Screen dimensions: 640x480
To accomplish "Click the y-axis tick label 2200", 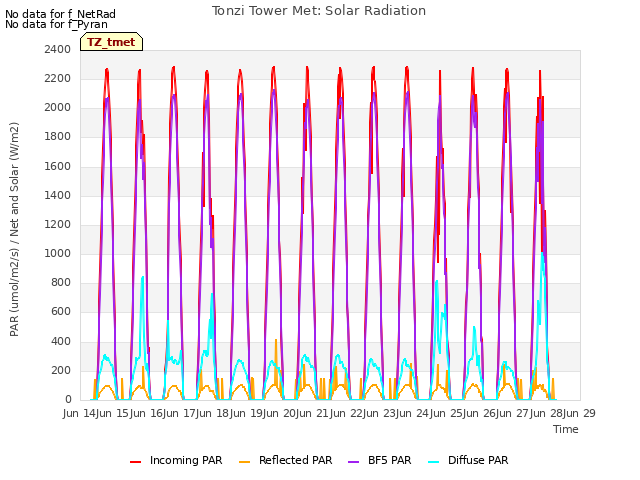I will [58, 78].
